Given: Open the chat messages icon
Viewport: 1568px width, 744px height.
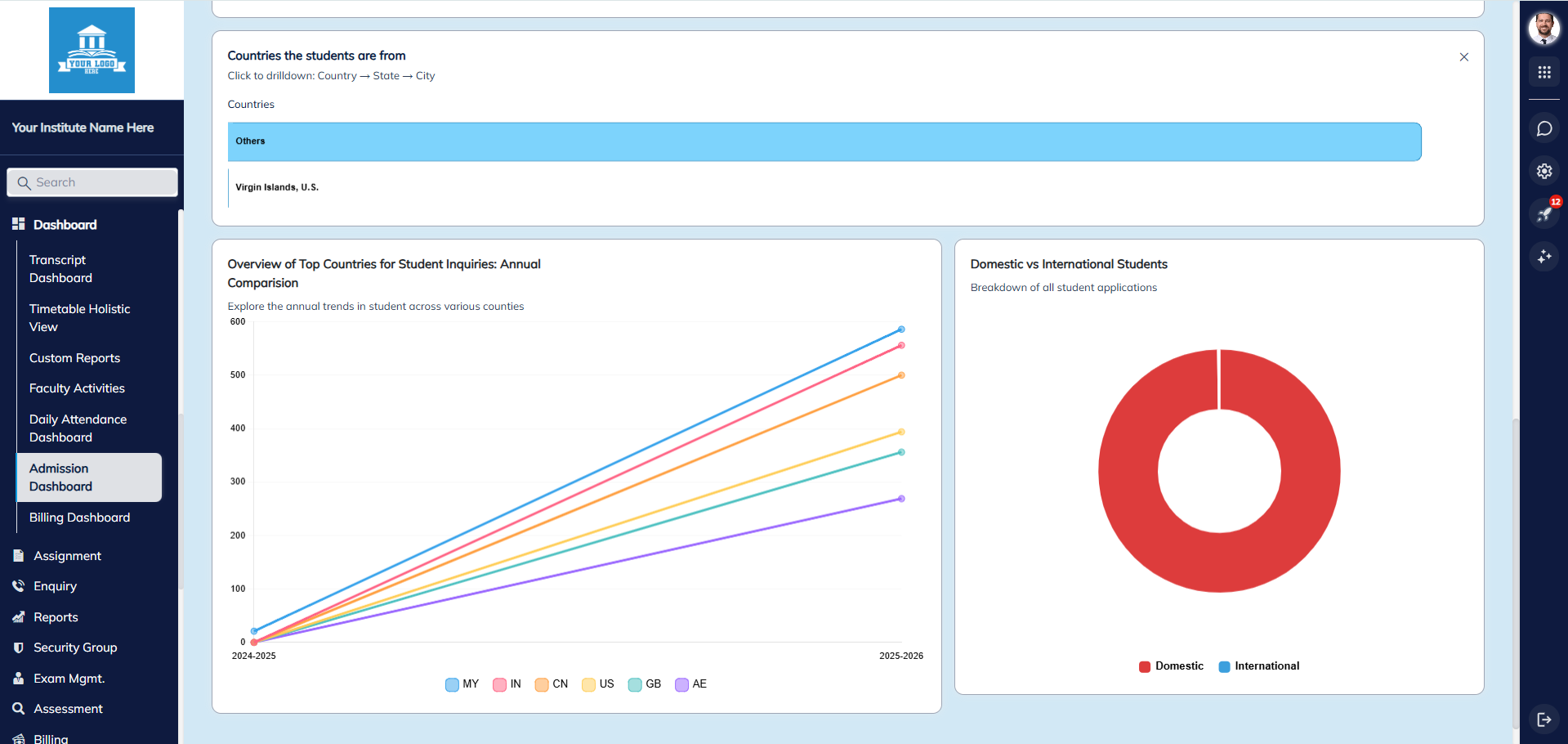Looking at the screenshot, I should point(1543,128).
